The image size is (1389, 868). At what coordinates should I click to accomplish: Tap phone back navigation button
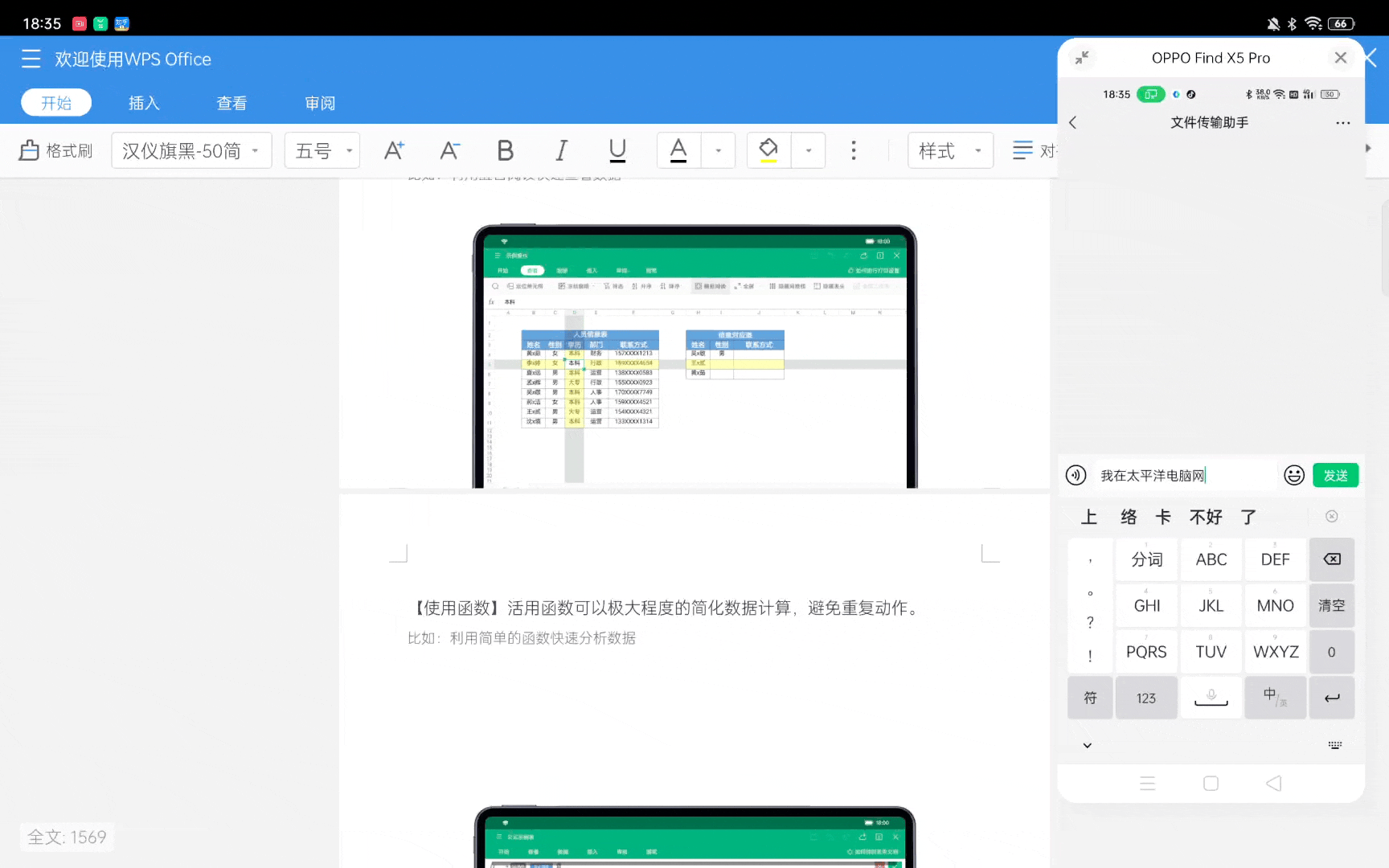coord(1274,783)
